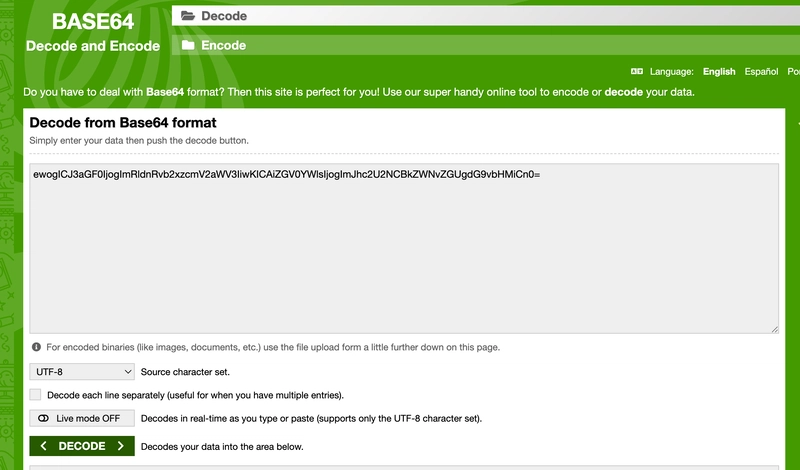
Task: Click inside the Base64 input text area
Action: tap(404, 249)
